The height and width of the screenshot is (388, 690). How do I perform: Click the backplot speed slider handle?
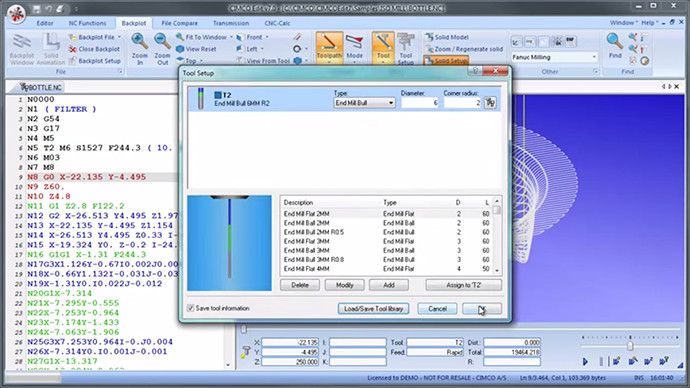(x=630, y=346)
